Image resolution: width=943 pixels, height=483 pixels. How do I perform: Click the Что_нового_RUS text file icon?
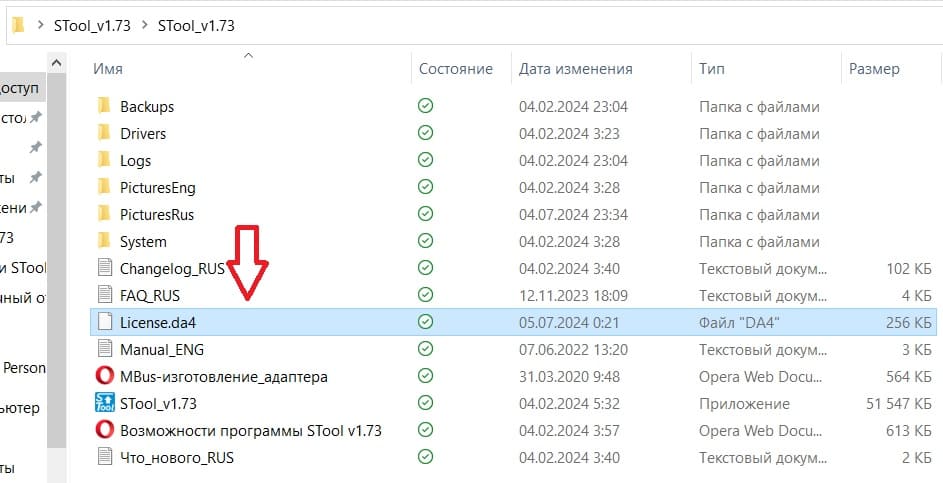pyautogui.click(x=105, y=457)
